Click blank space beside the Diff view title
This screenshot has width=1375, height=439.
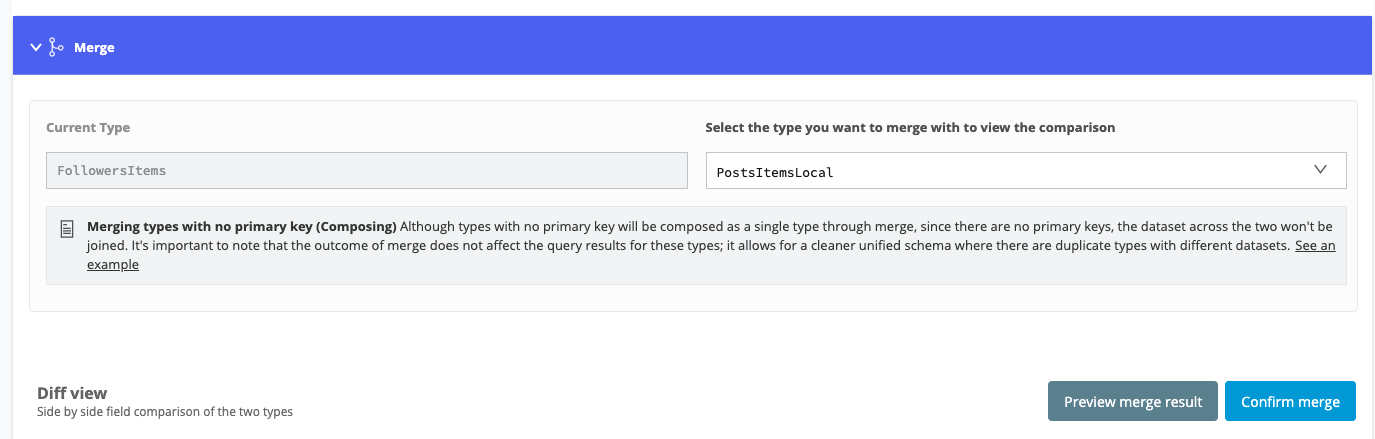click(600, 400)
